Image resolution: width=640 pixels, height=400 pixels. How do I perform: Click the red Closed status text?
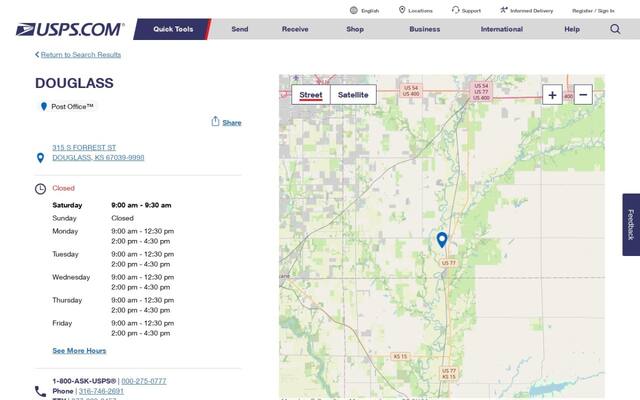[63, 188]
